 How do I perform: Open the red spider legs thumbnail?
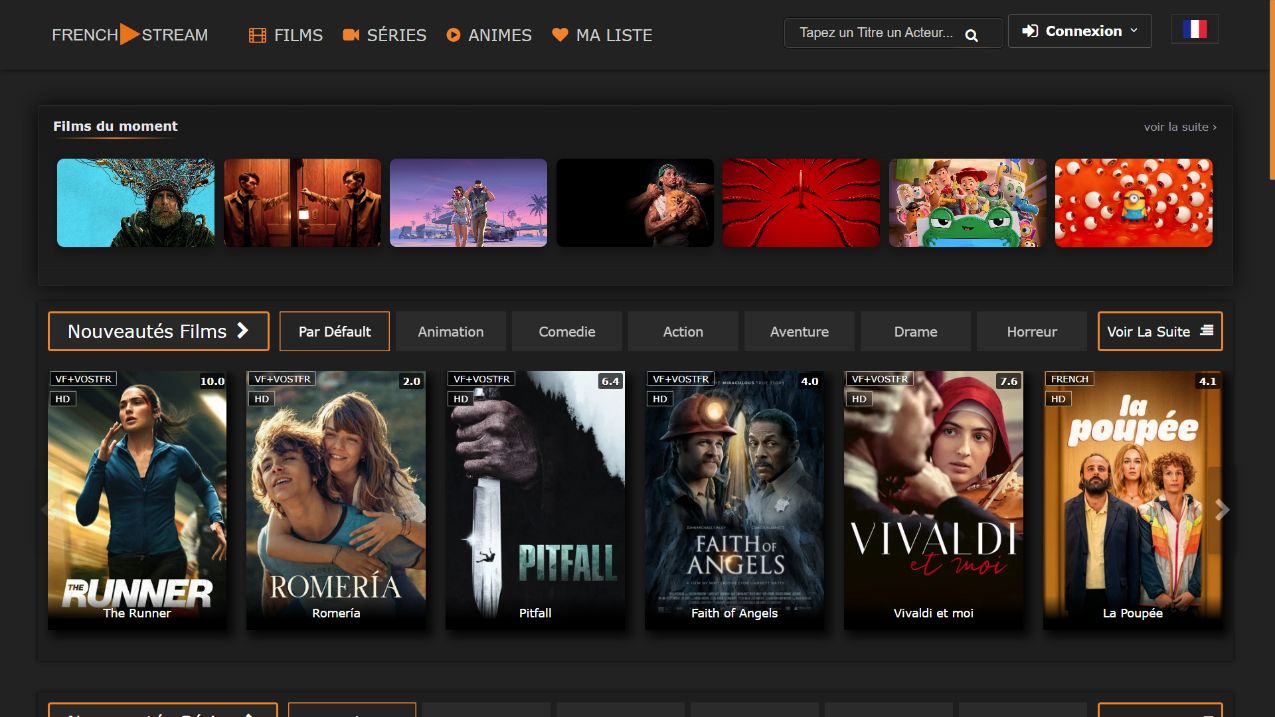click(x=801, y=203)
